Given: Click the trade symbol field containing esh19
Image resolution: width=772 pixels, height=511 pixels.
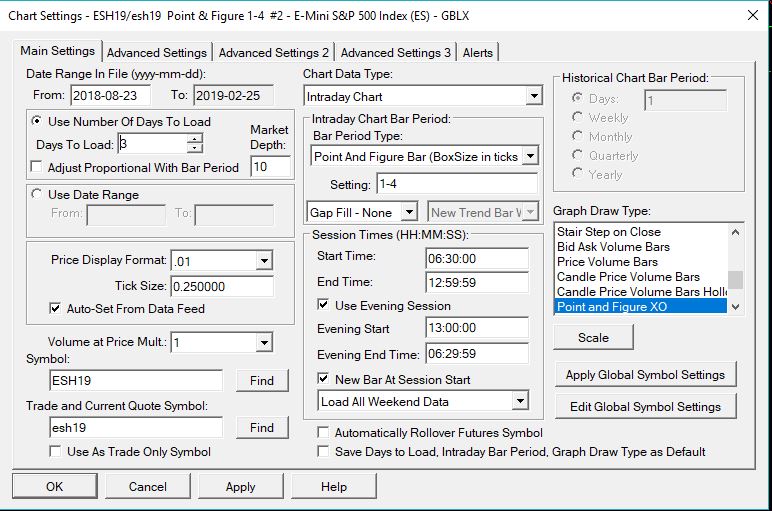Looking at the screenshot, I should 136,427.
